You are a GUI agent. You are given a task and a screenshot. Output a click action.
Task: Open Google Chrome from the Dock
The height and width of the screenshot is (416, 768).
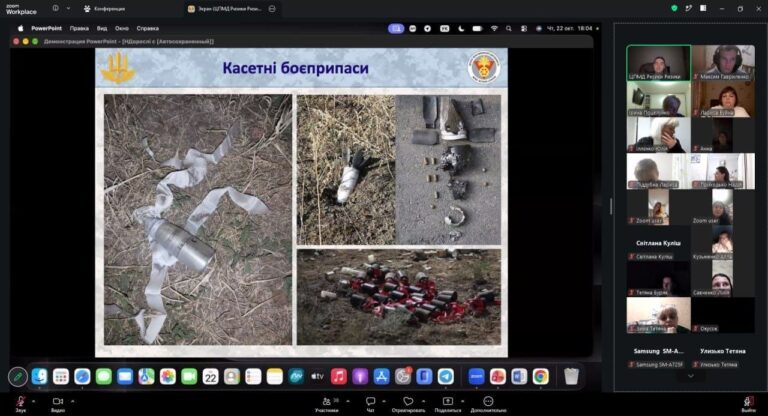(x=540, y=376)
